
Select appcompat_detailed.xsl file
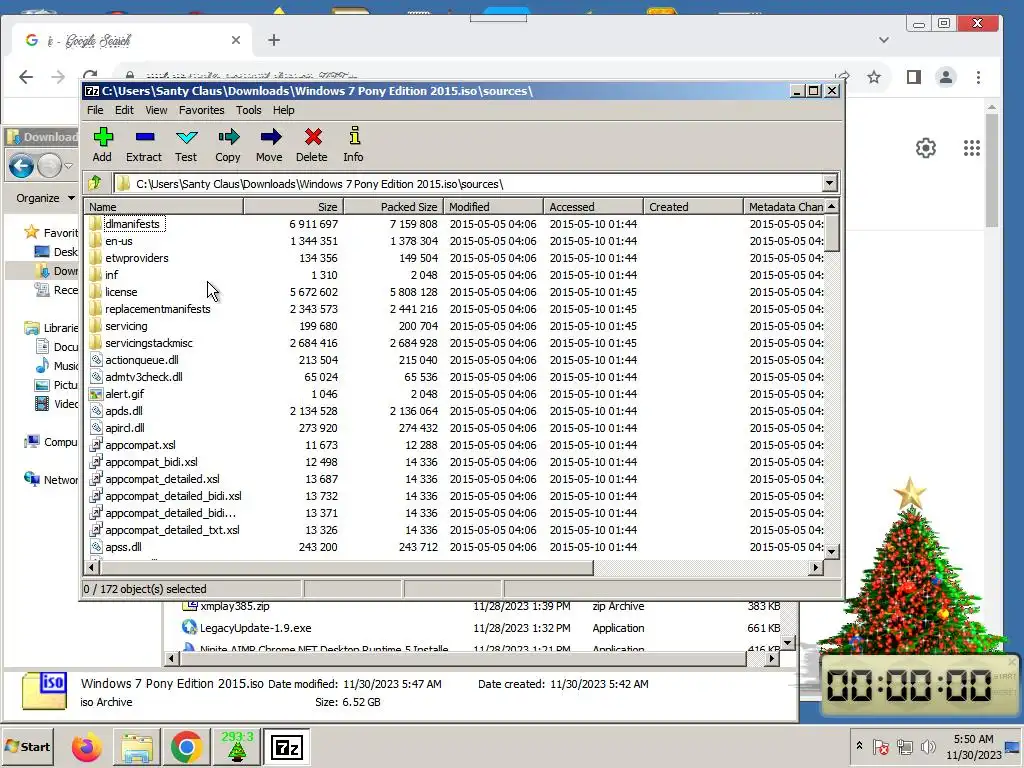tap(163, 479)
